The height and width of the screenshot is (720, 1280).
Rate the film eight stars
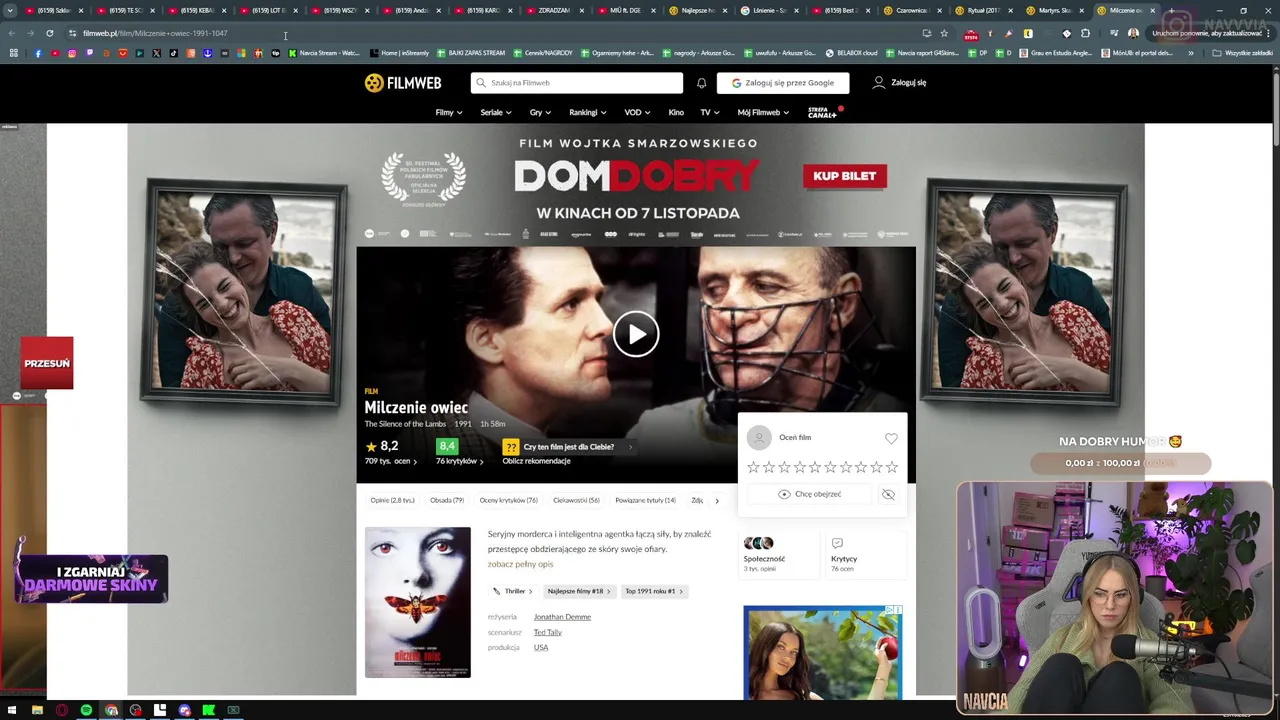[x=861, y=467]
